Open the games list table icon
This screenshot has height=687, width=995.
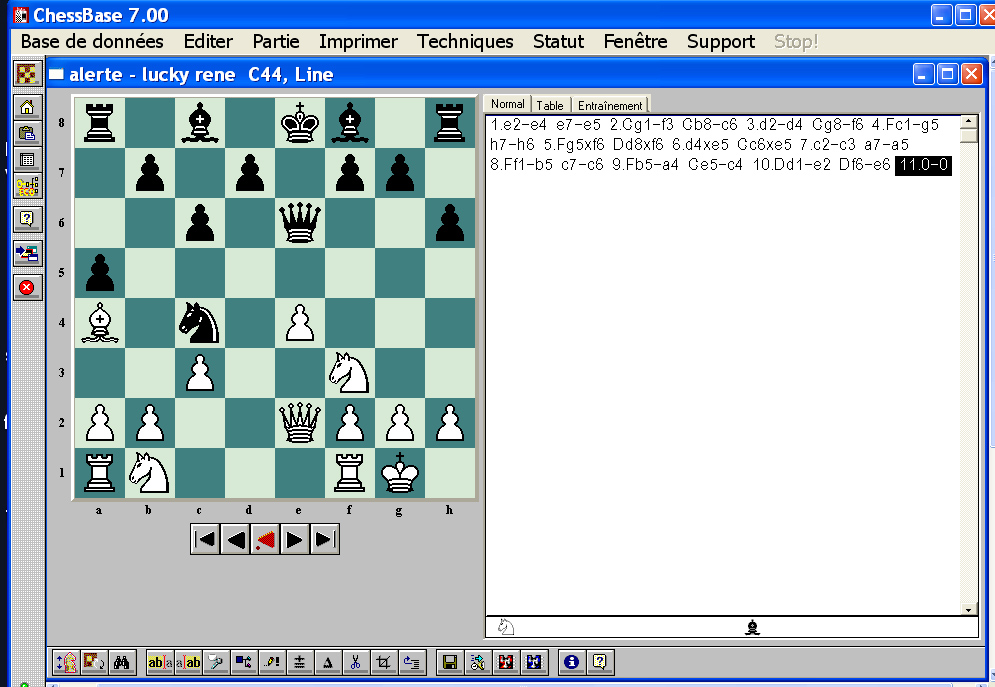pos(27,159)
